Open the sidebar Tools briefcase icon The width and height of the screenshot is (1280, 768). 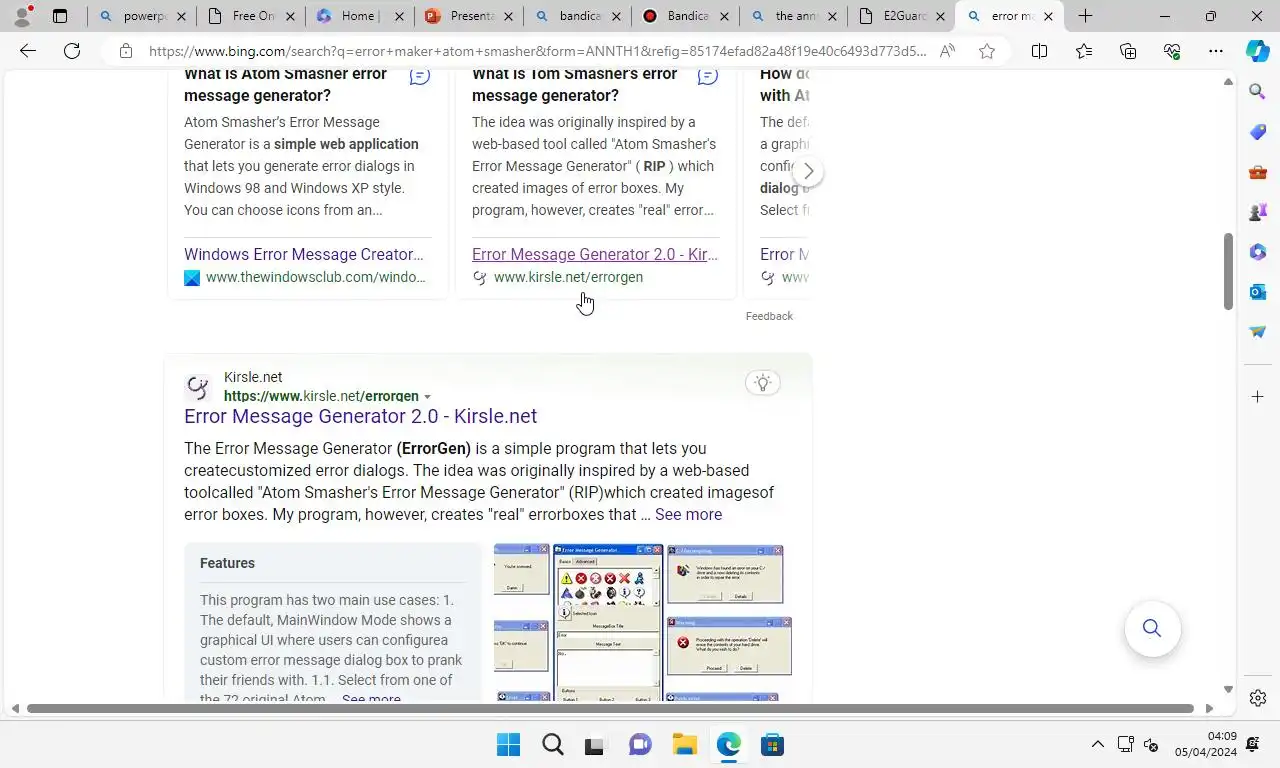1258,172
